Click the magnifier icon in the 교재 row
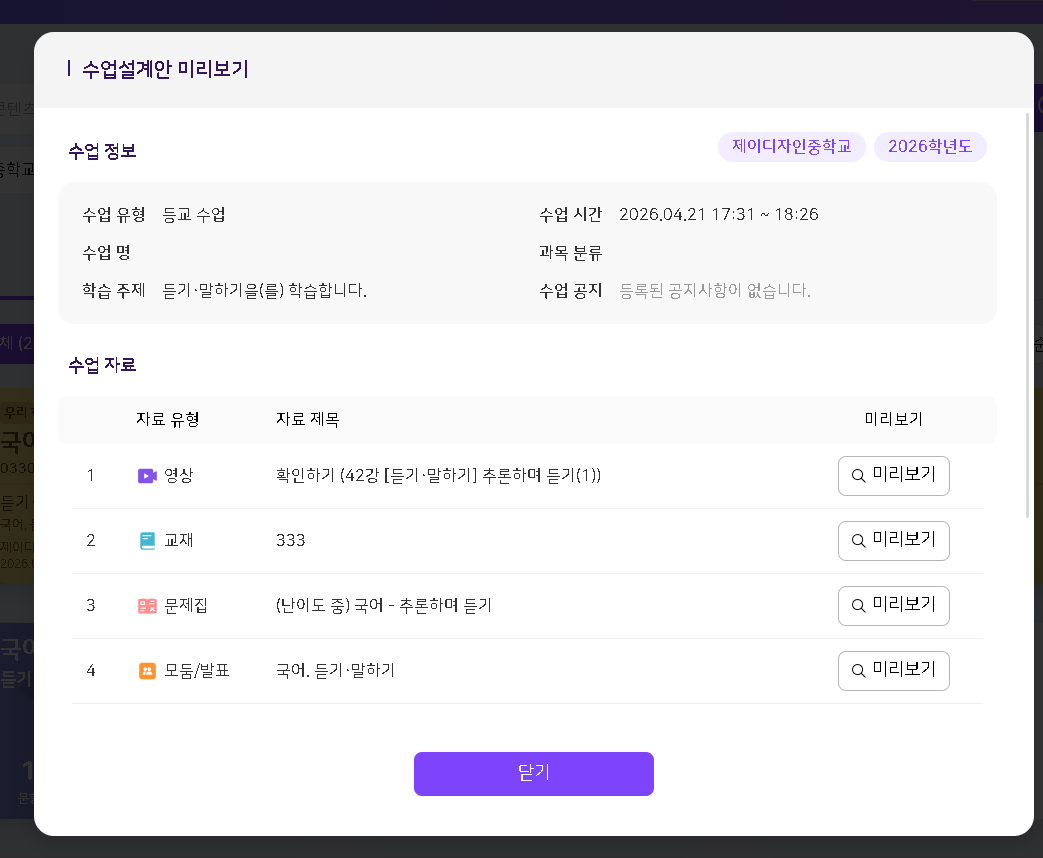Screen dimensions: 1043x858 [858, 541]
